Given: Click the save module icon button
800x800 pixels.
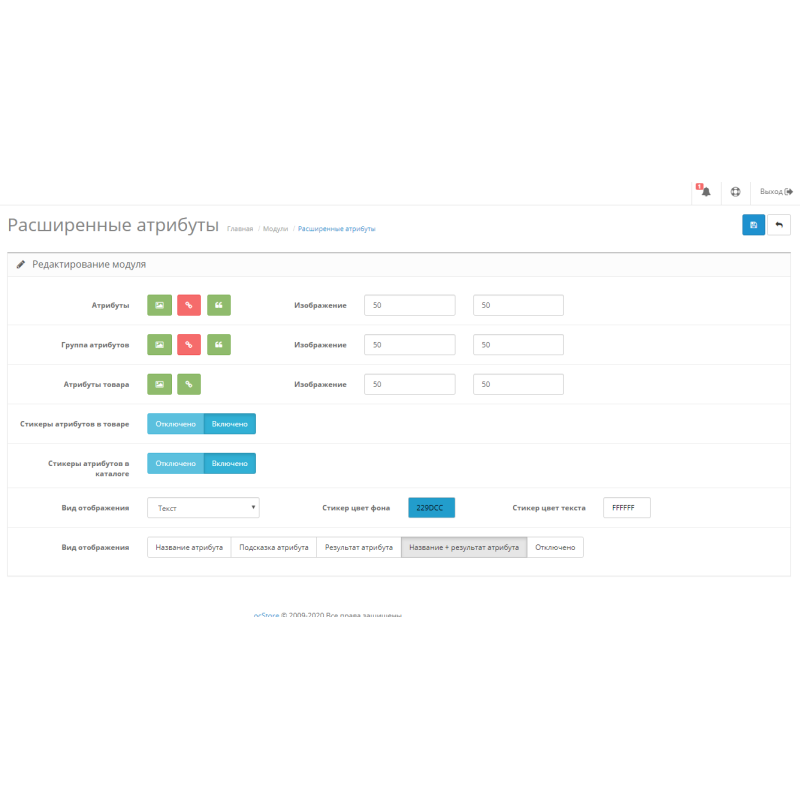Looking at the screenshot, I should [x=753, y=225].
